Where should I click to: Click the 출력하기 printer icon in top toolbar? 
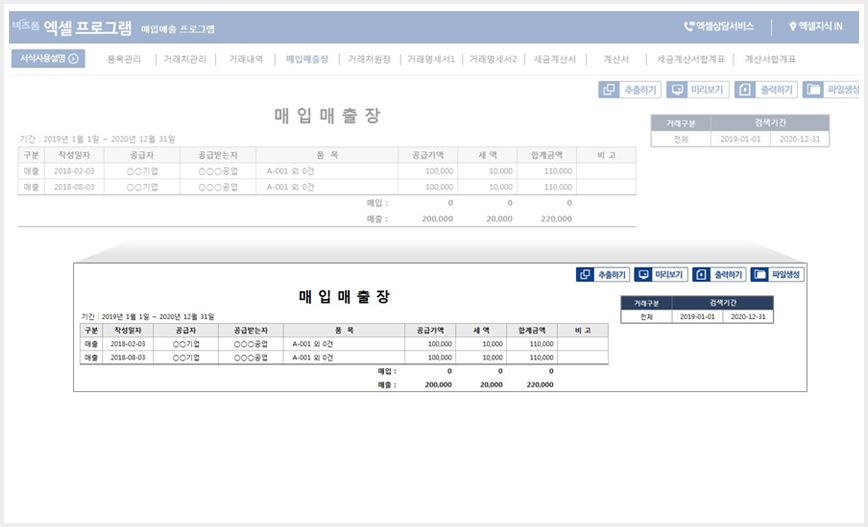pyautogui.click(x=745, y=90)
